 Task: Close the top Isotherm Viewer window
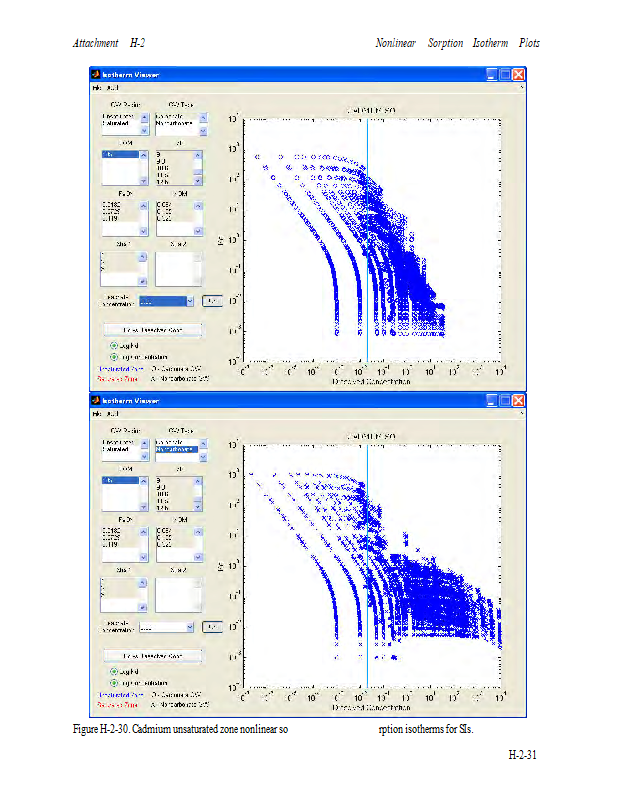(519, 75)
